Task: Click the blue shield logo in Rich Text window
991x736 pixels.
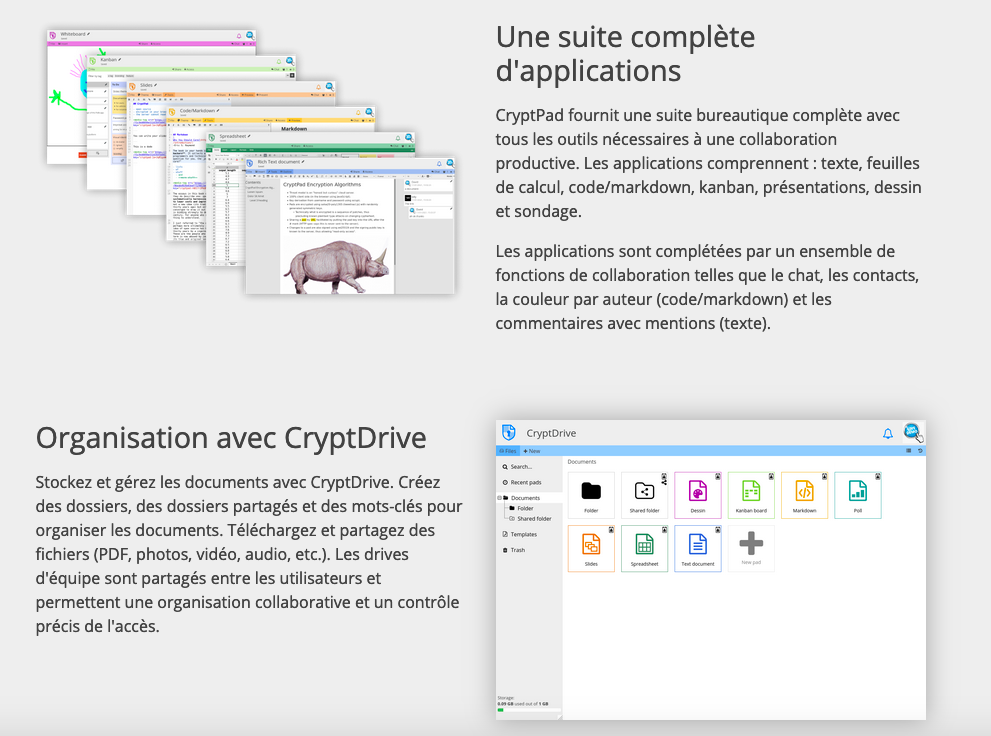Action: pos(251,164)
